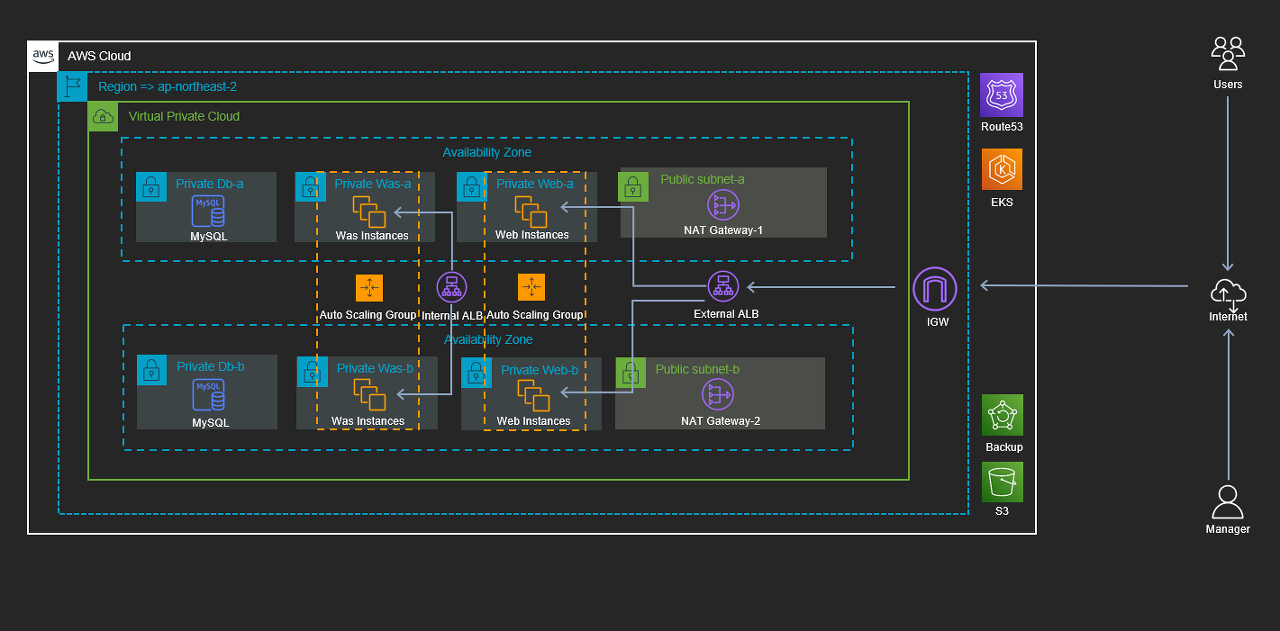Viewport: 1280px width, 631px height.
Task: Click the lock icon of Public subnet-b
Action: click(x=631, y=372)
